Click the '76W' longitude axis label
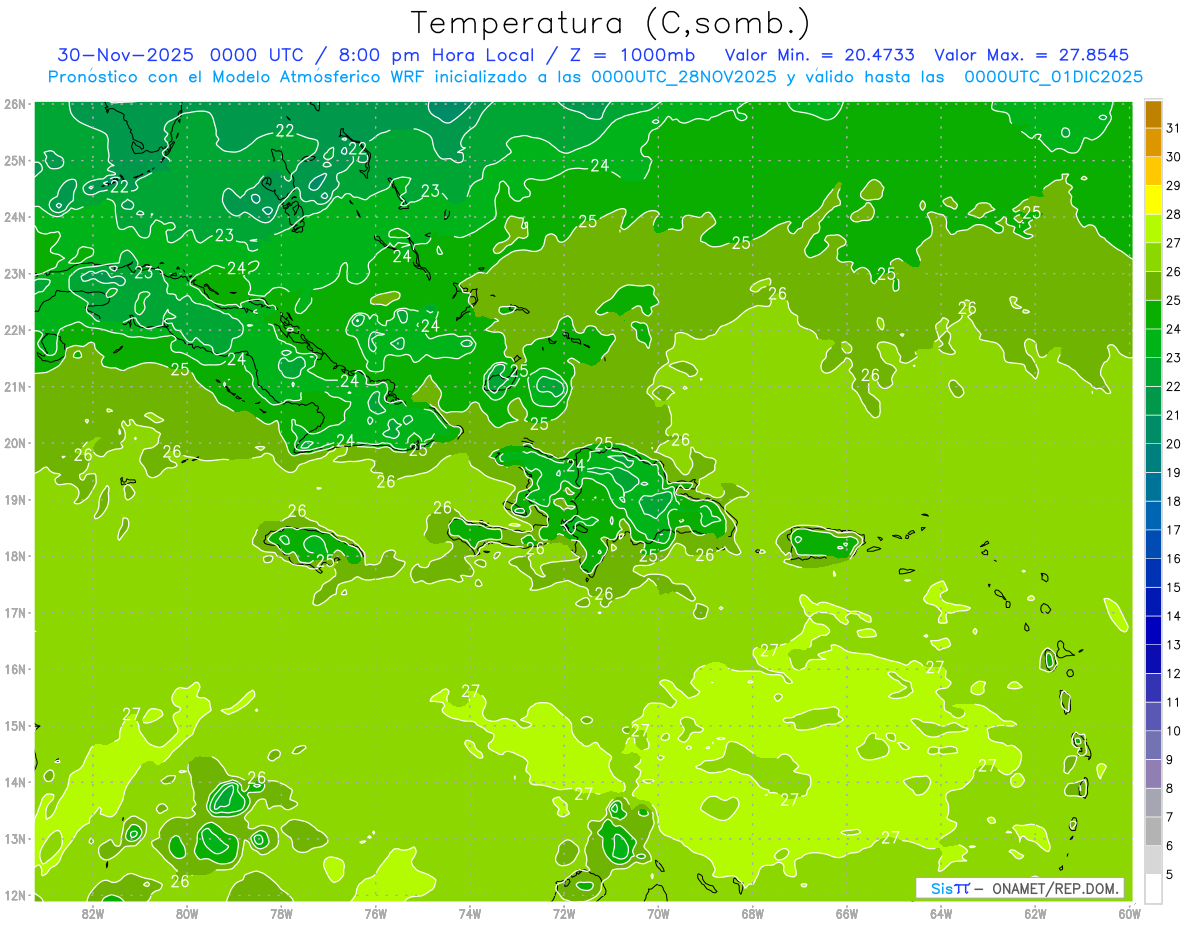 375,913
